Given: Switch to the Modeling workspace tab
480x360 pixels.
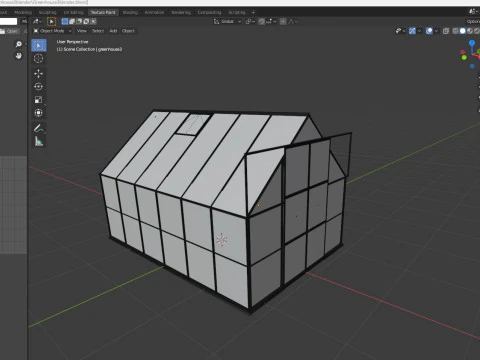Looking at the screenshot, I should coord(23,12).
